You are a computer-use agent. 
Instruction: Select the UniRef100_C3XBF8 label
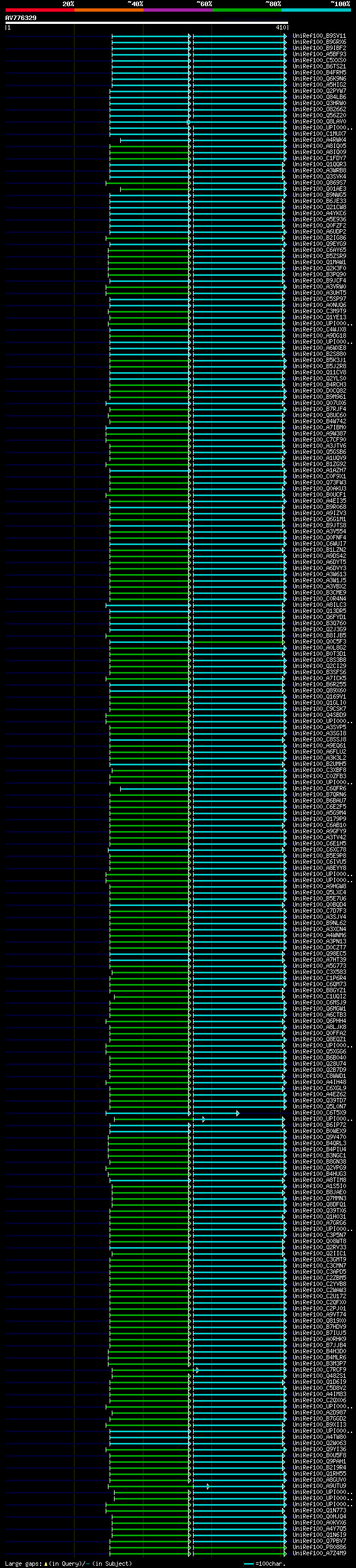coord(319,770)
